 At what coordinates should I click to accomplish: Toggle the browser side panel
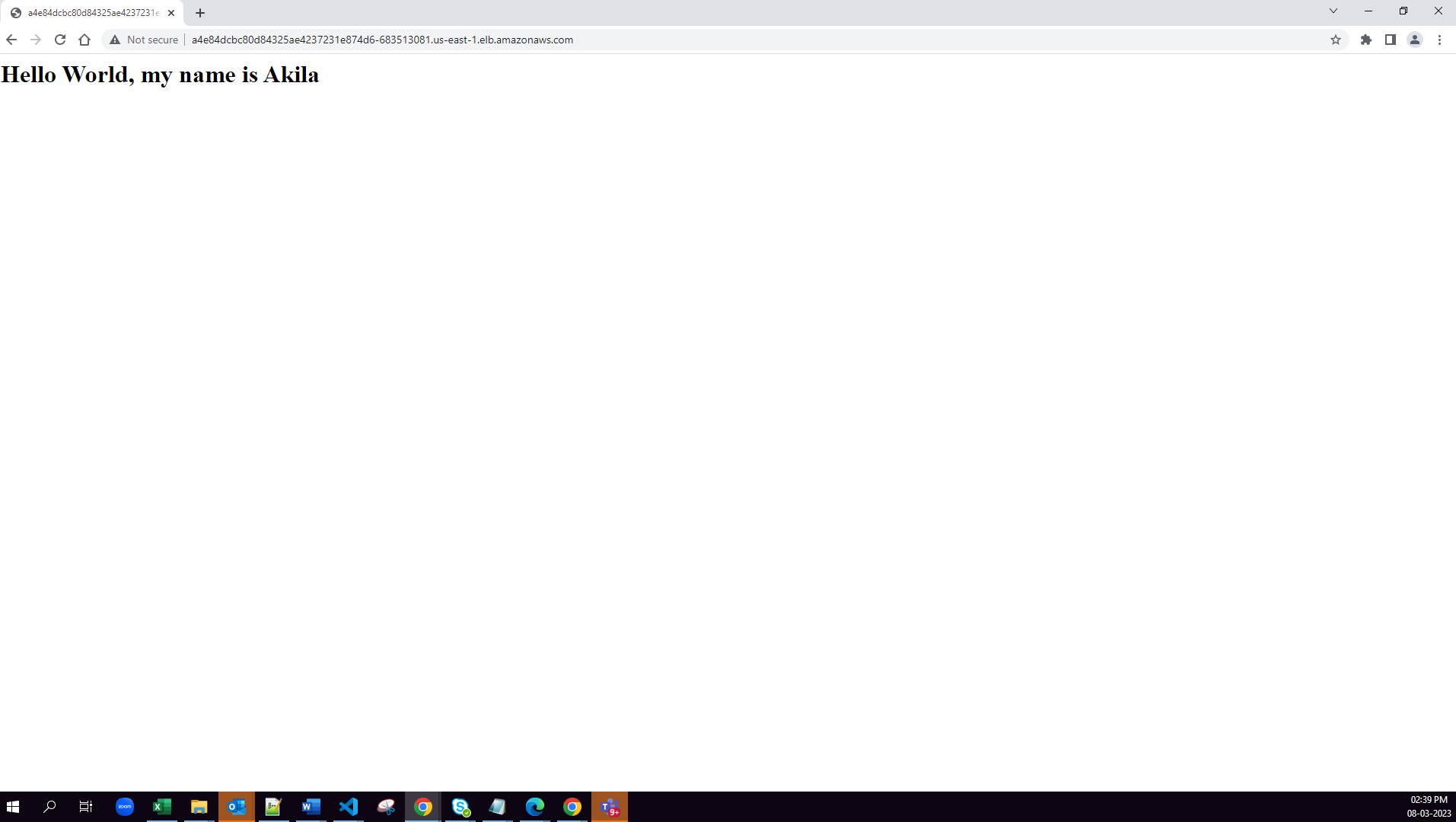coord(1391,40)
